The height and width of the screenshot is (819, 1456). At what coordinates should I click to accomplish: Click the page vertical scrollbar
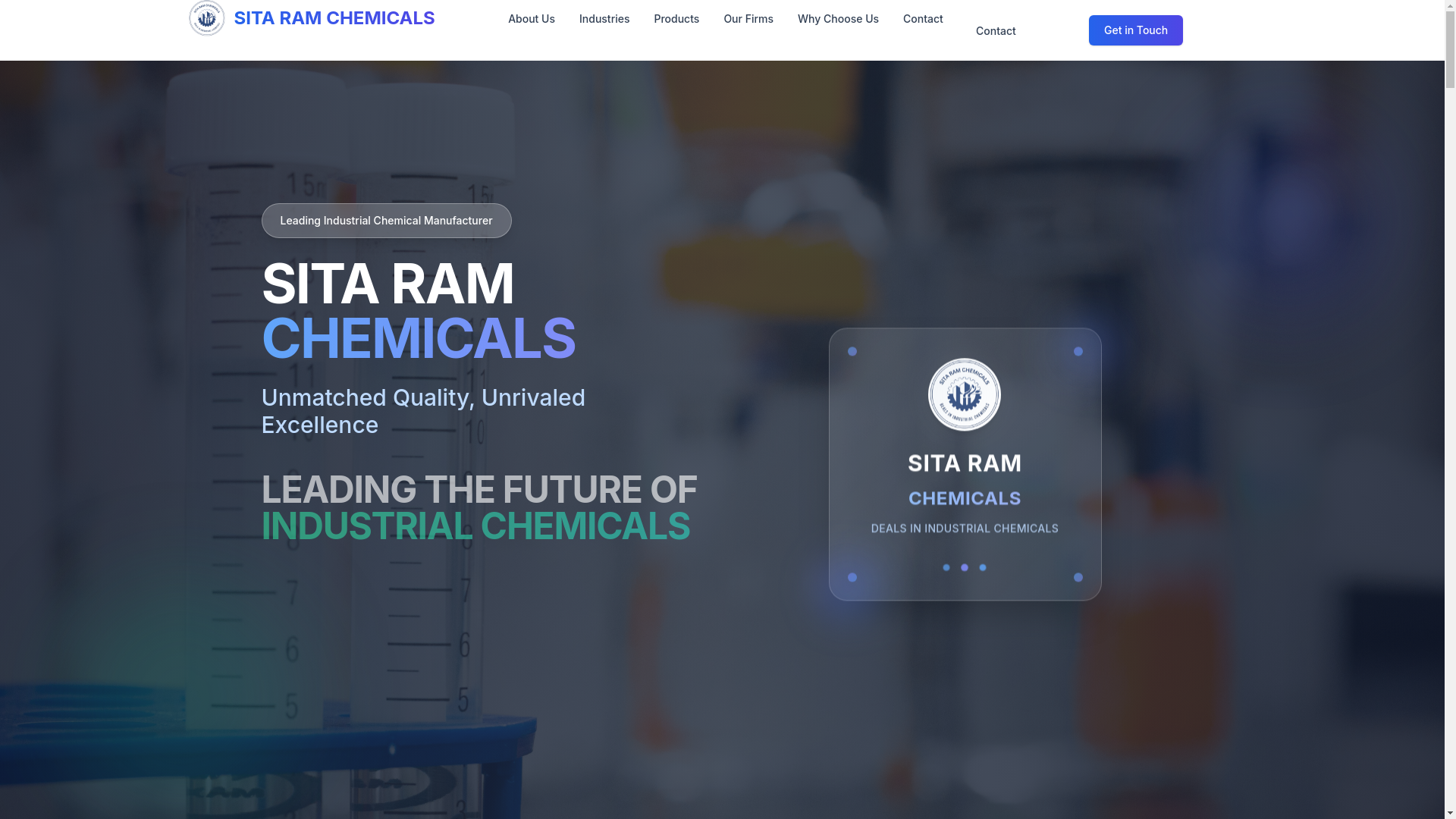(x=1450, y=409)
